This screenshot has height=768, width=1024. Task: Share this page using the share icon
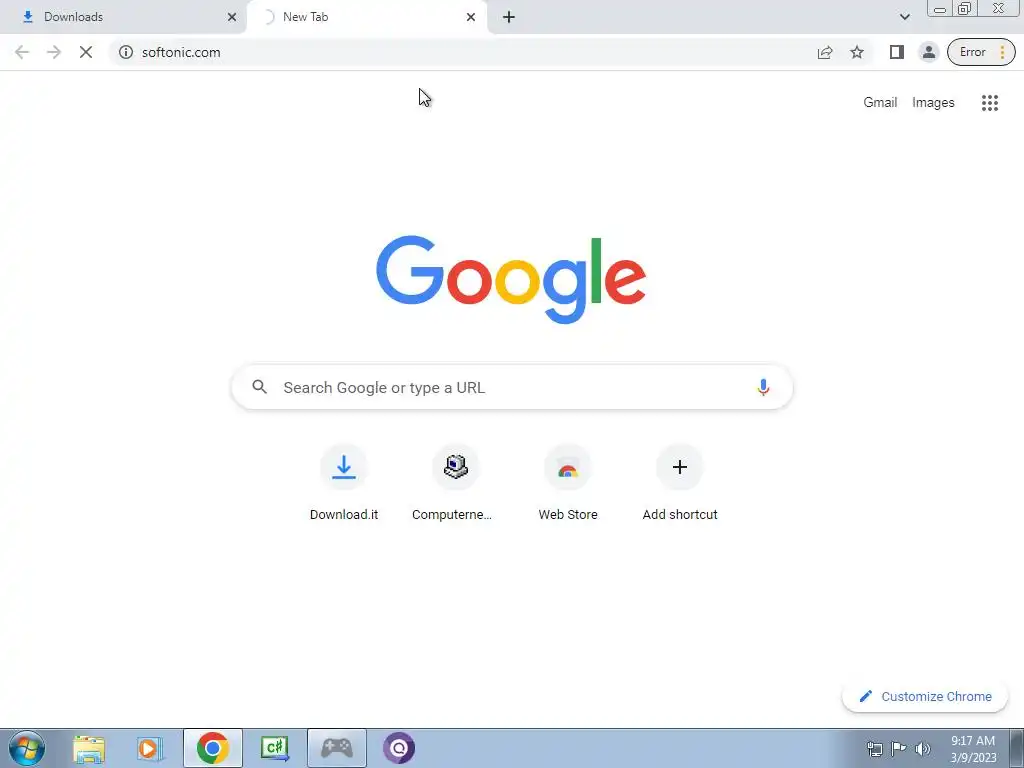click(x=825, y=52)
